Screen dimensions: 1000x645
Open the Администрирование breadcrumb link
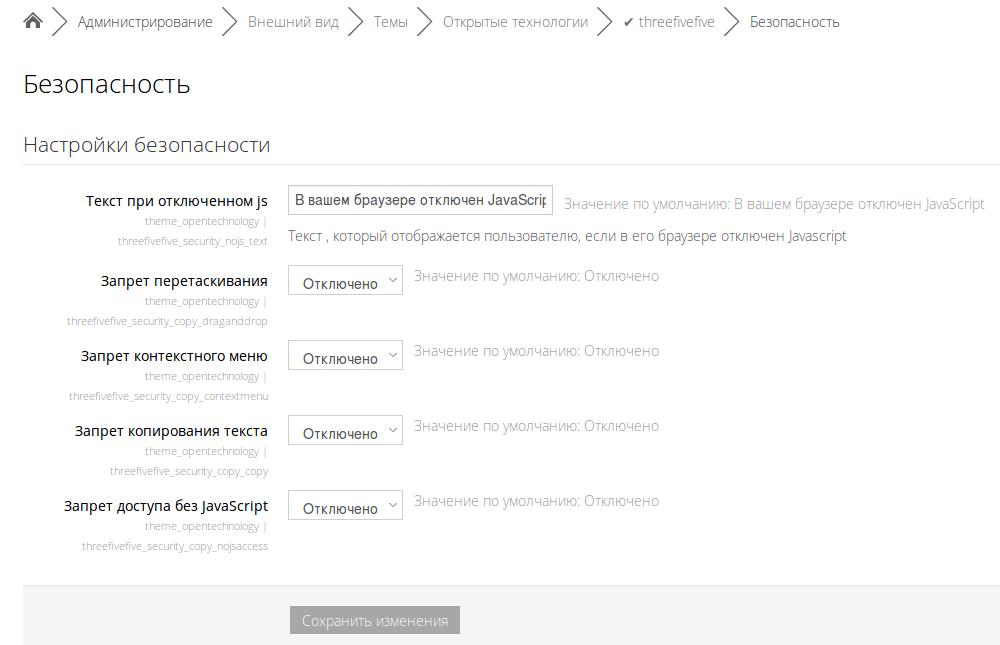tap(145, 22)
